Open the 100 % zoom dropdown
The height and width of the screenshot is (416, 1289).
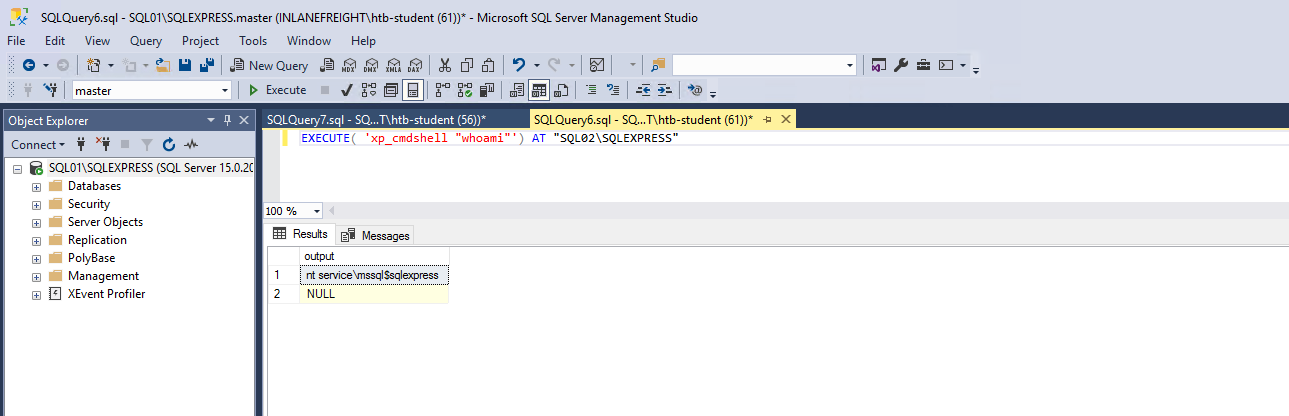click(317, 211)
